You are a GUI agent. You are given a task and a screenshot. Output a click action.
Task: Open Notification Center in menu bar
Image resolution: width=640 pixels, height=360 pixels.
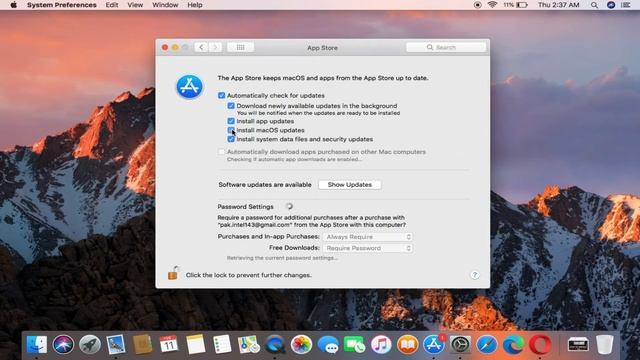pos(626,5)
